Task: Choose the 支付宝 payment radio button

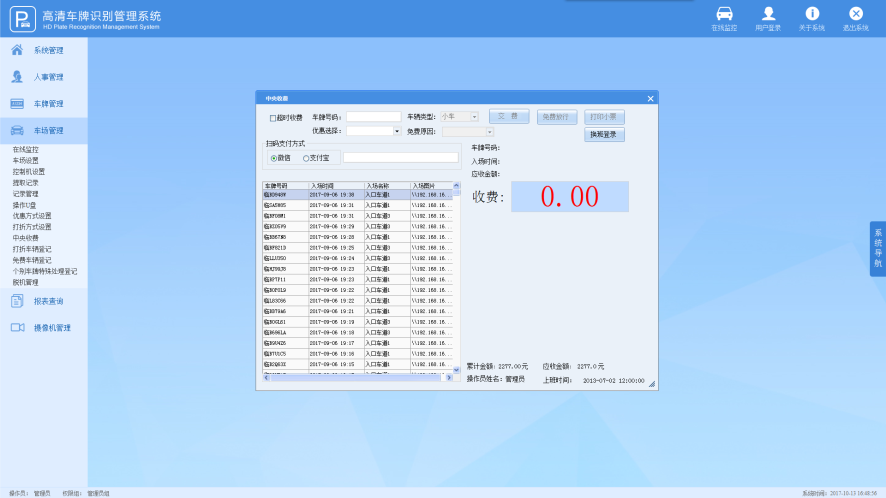Action: coord(306,158)
